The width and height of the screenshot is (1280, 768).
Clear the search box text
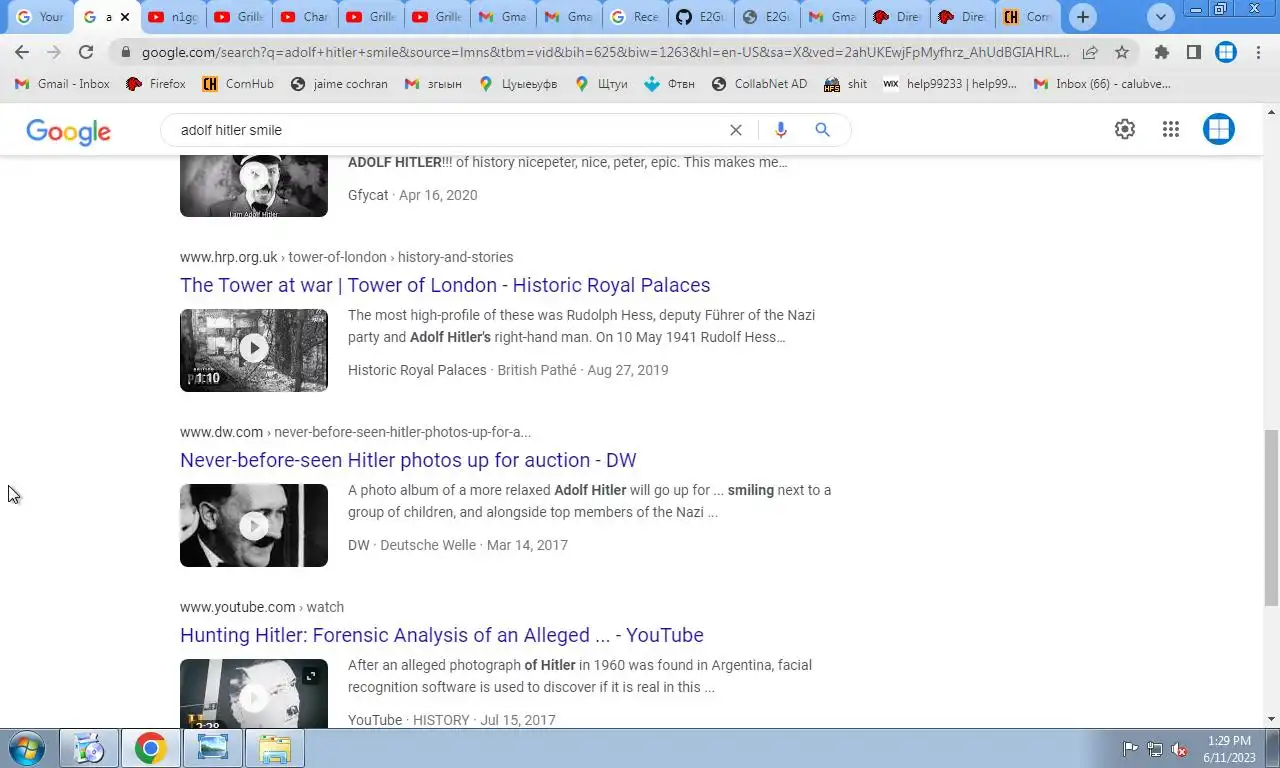736,130
